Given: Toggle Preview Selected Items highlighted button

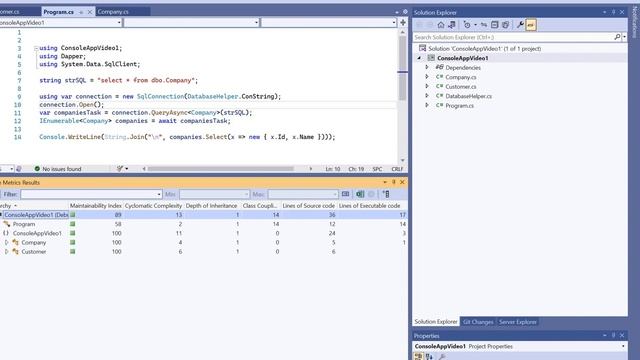Looking at the screenshot, I should (531, 25).
